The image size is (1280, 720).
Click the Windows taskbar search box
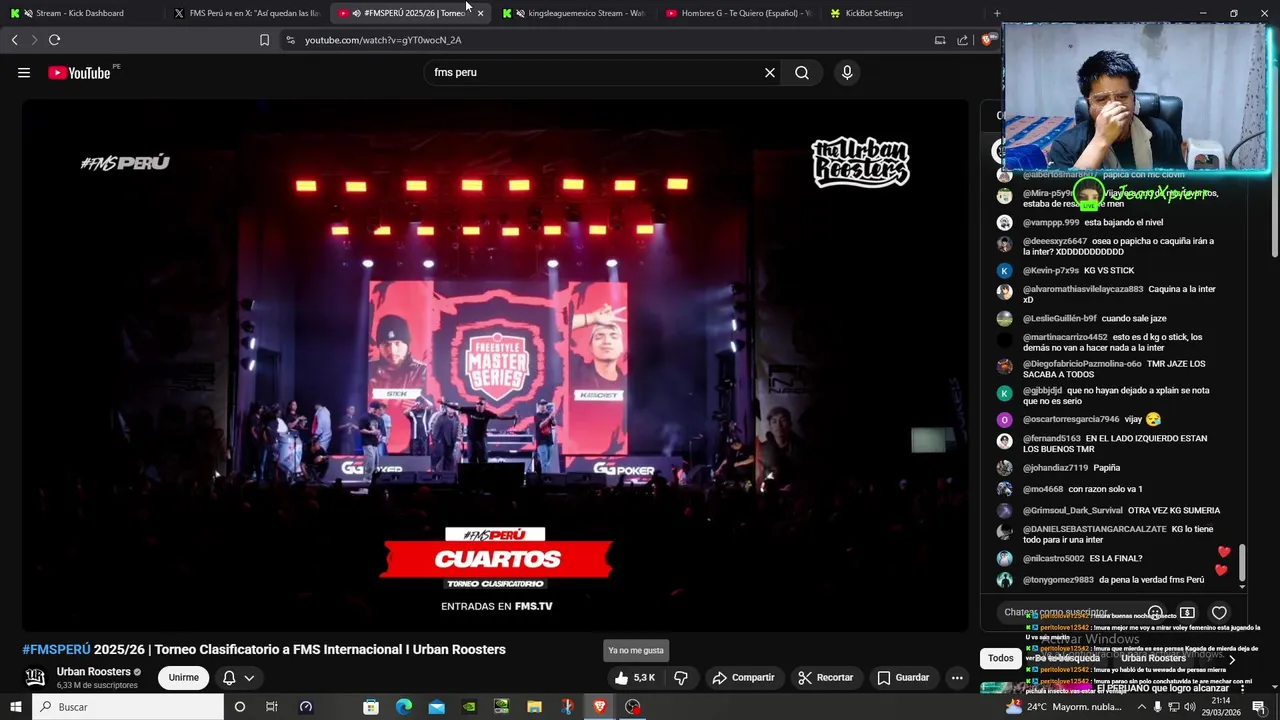127,707
